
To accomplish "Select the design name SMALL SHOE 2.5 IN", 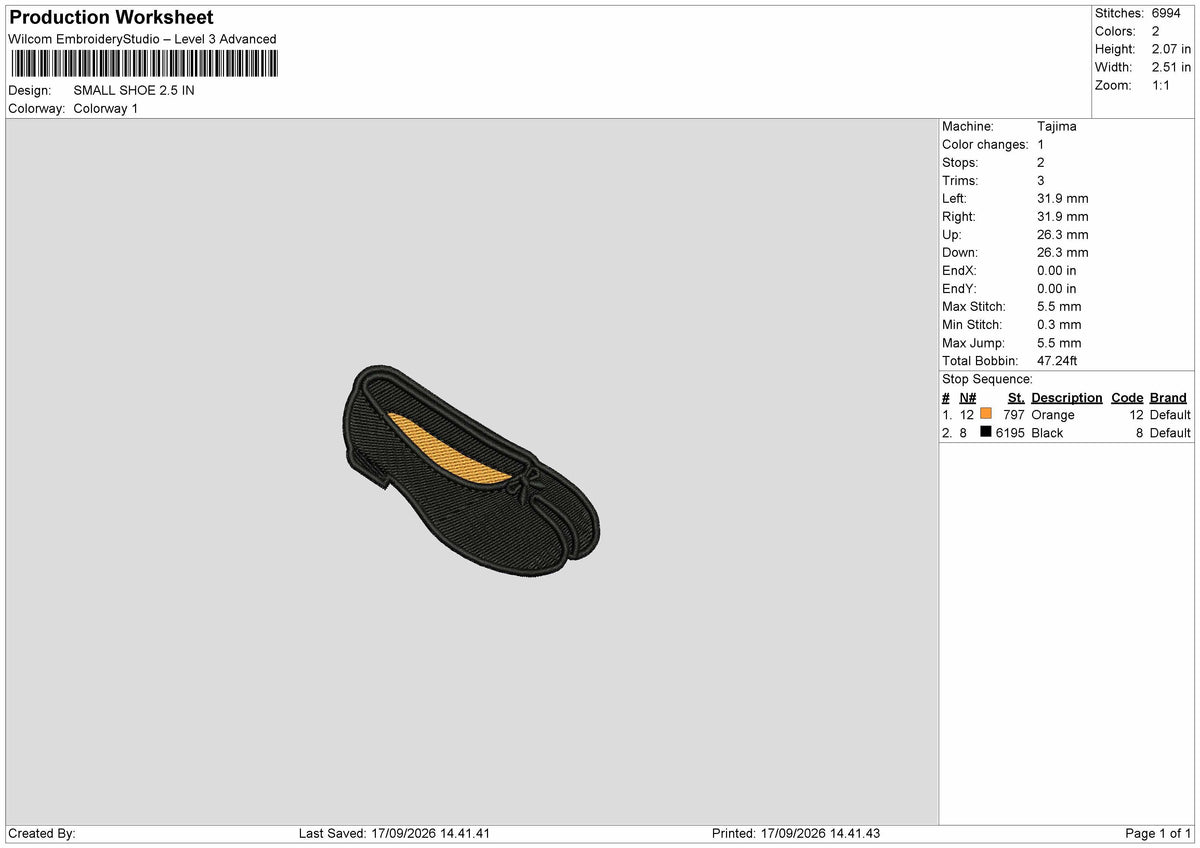I will [x=134, y=90].
